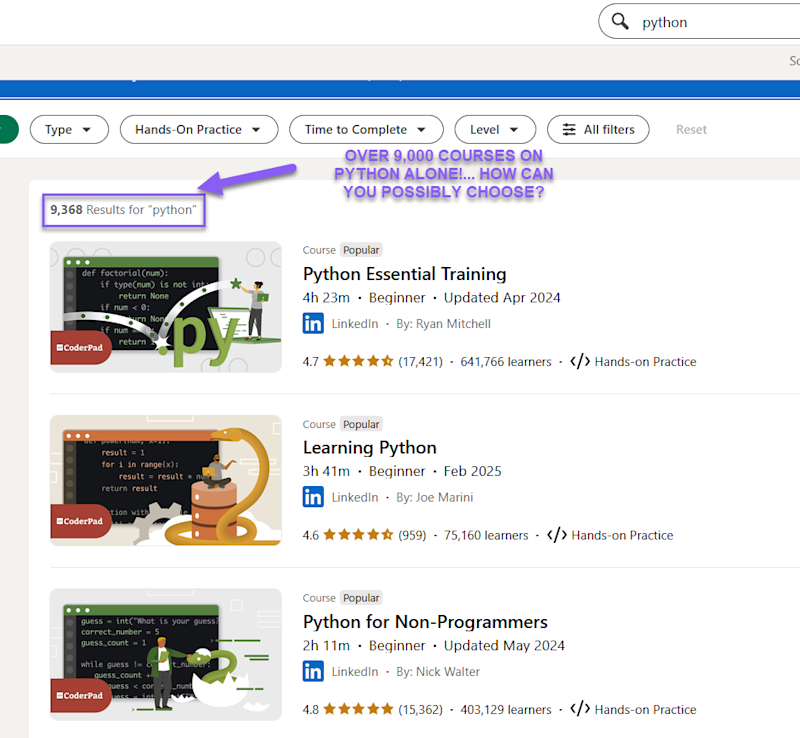This screenshot has width=800, height=738.
Task: Click Popular badge on Python for Non-Programmers
Action: tap(361, 598)
